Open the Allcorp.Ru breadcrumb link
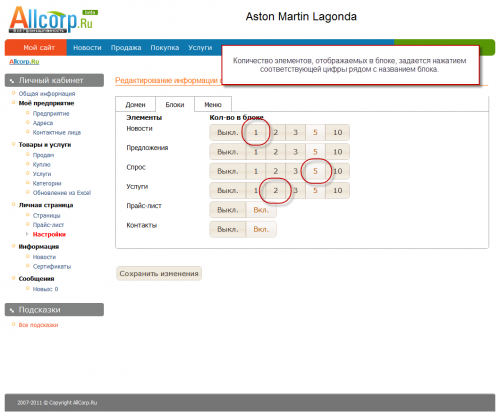 pos(24,62)
